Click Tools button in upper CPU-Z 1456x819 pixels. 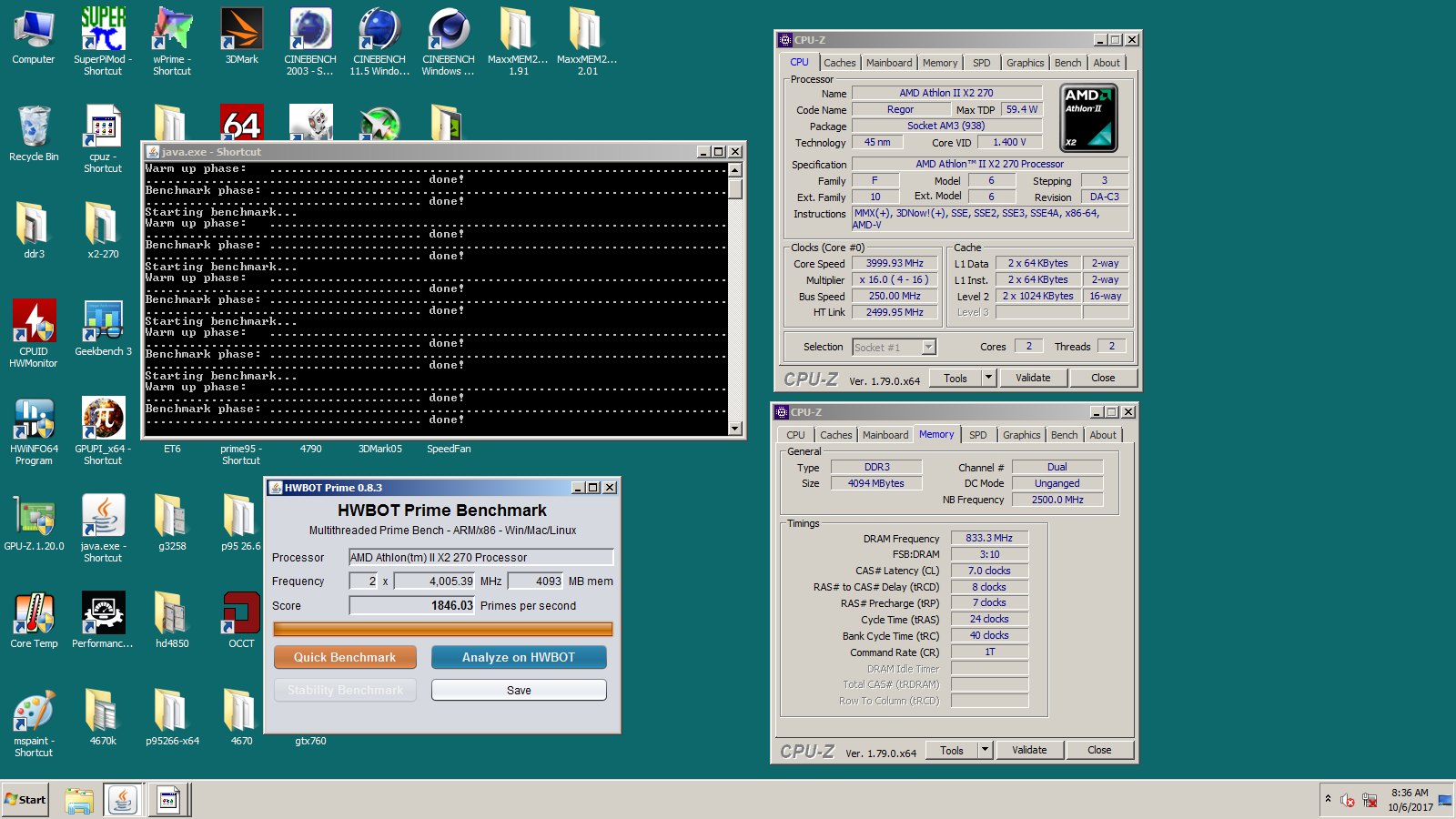point(955,378)
